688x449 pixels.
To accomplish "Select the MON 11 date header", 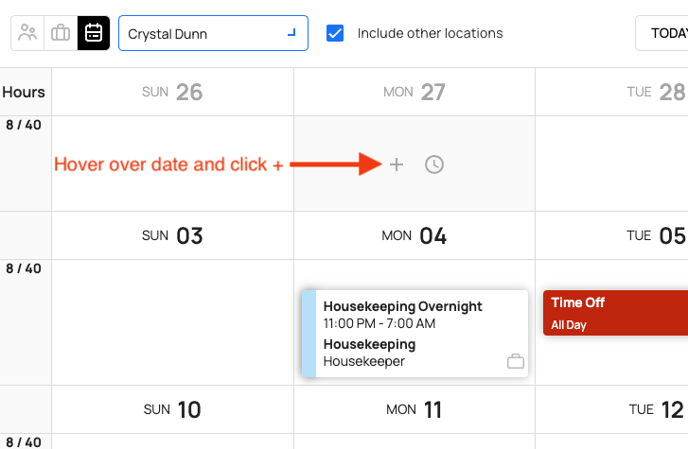I will (x=414, y=409).
